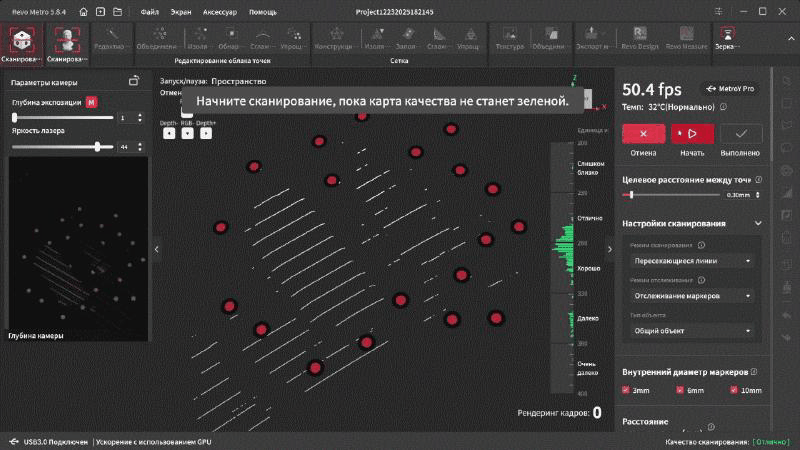The image size is (800, 450).
Task: Click Объедини tool next to Текстура
Action: 550,39
